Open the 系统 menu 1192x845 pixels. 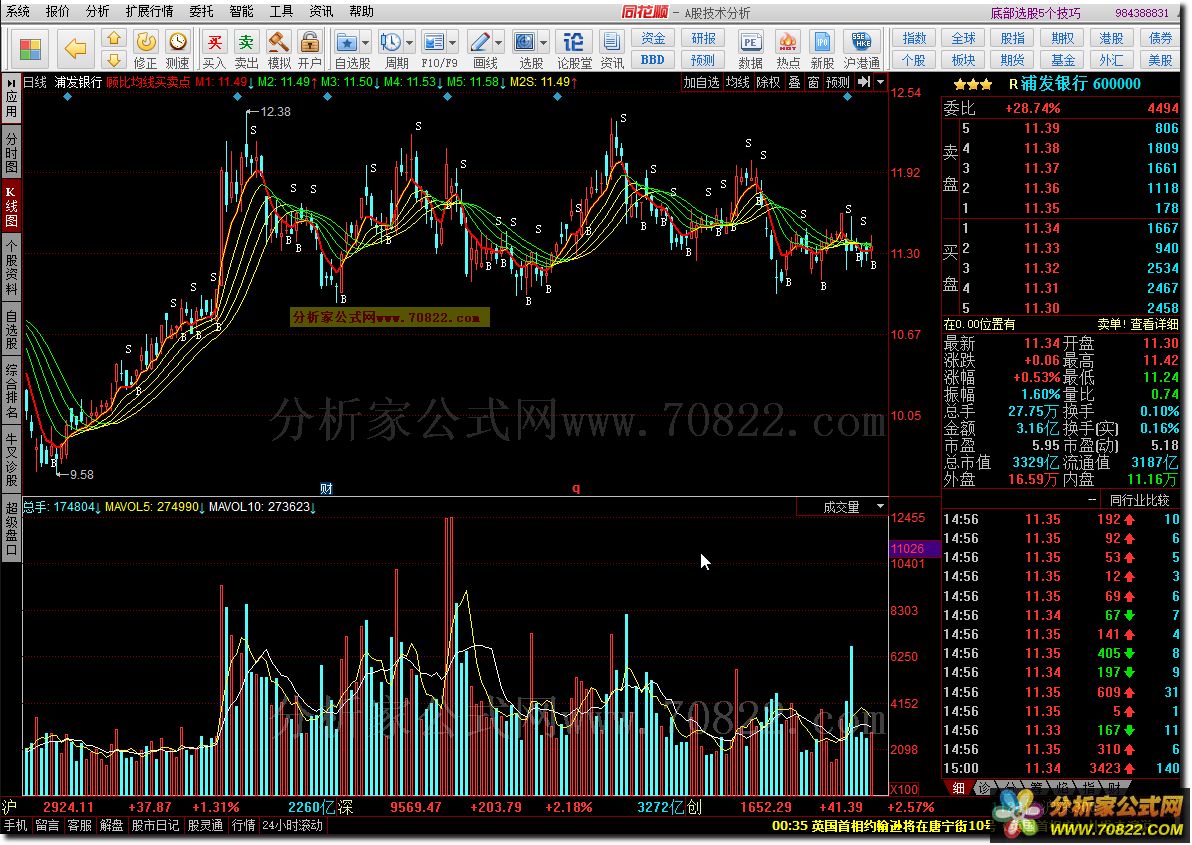(x=18, y=11)
